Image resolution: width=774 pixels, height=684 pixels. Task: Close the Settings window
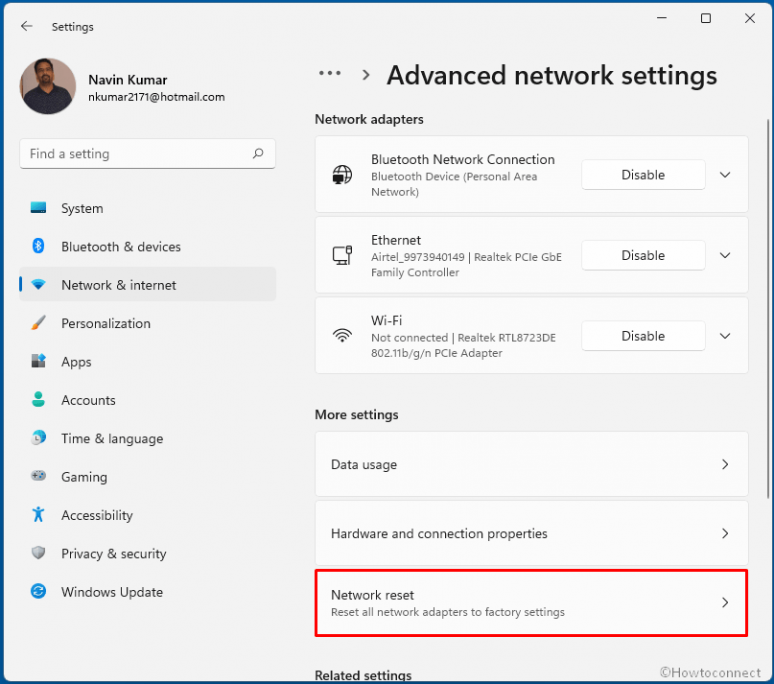pyautogui.click(x=750, y=18)
